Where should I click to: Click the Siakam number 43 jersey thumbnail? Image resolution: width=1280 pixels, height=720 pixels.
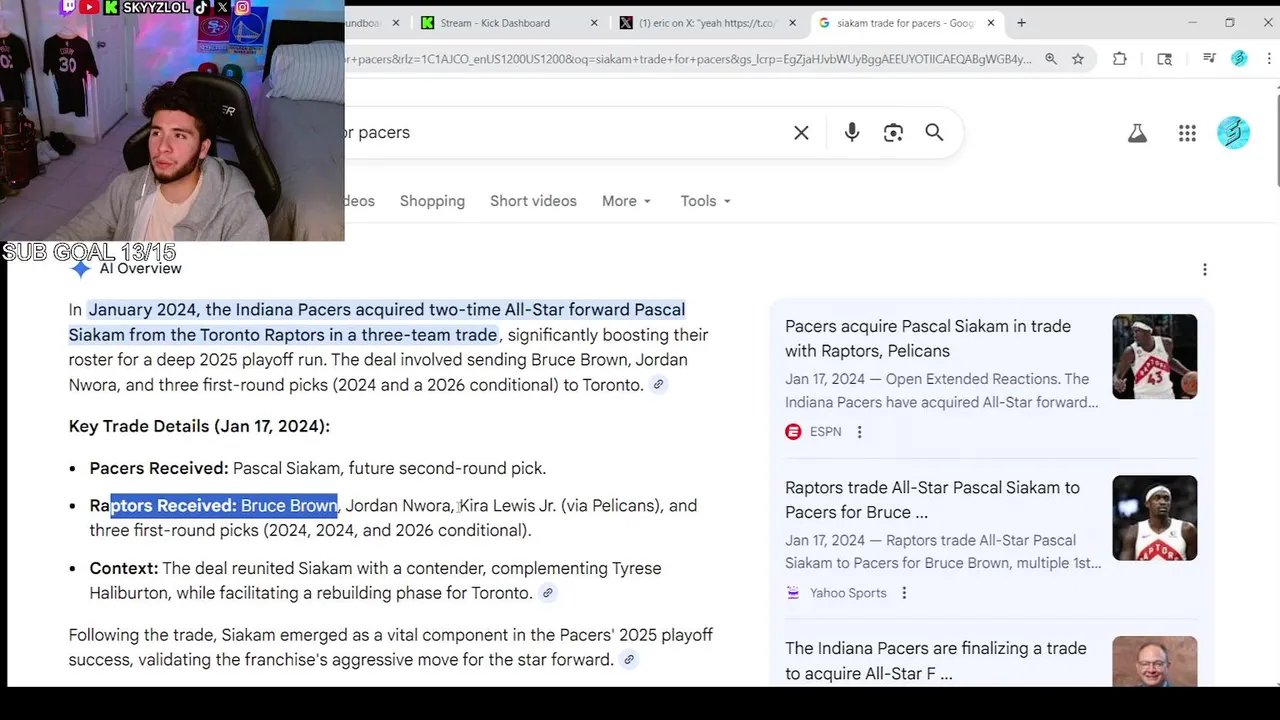click(1154, 357)
